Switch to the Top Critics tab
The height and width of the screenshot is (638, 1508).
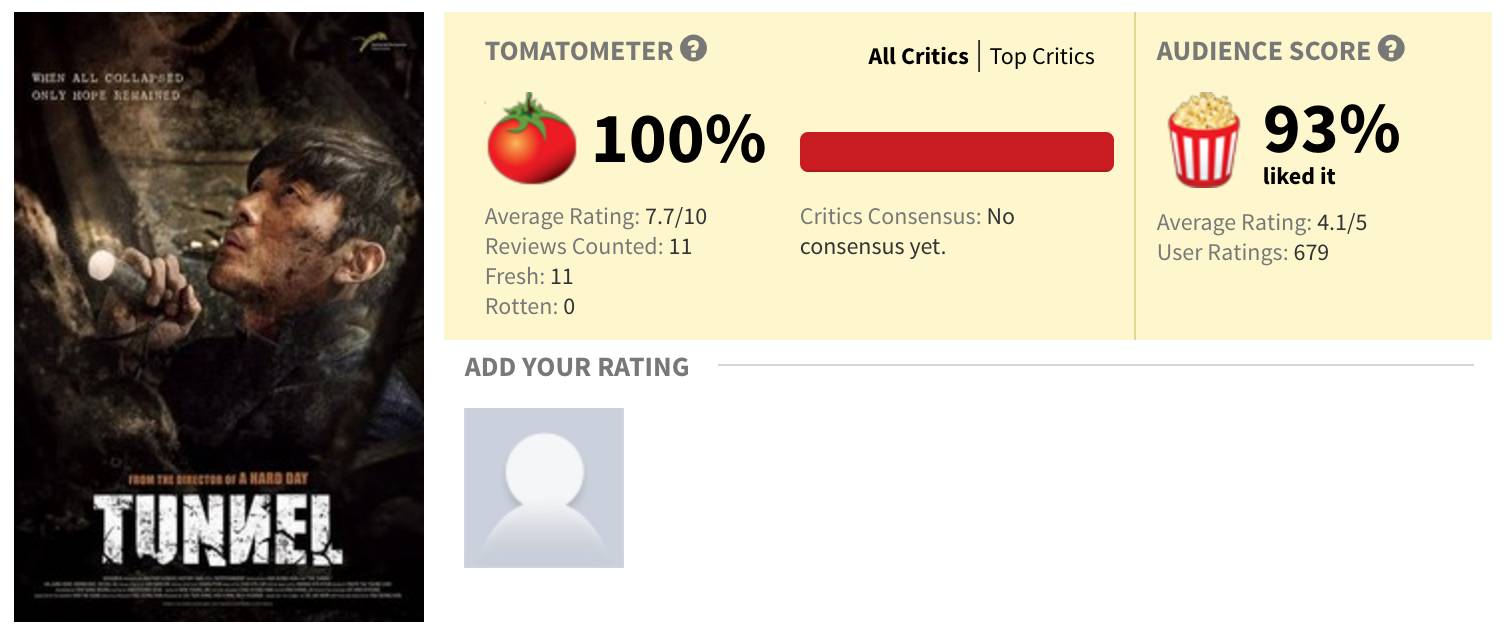[1042, 56]
